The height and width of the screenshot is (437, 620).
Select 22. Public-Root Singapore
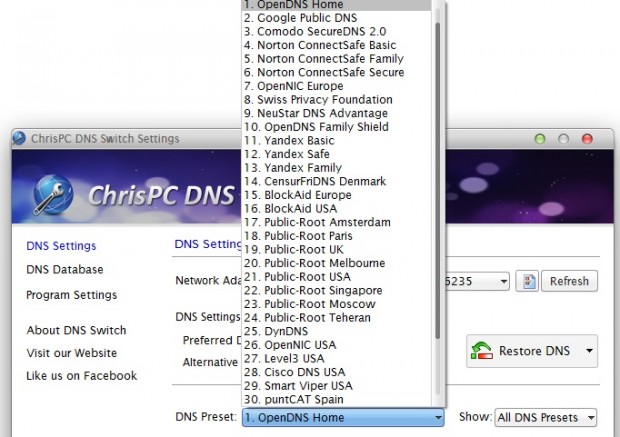tap(336, 291)
